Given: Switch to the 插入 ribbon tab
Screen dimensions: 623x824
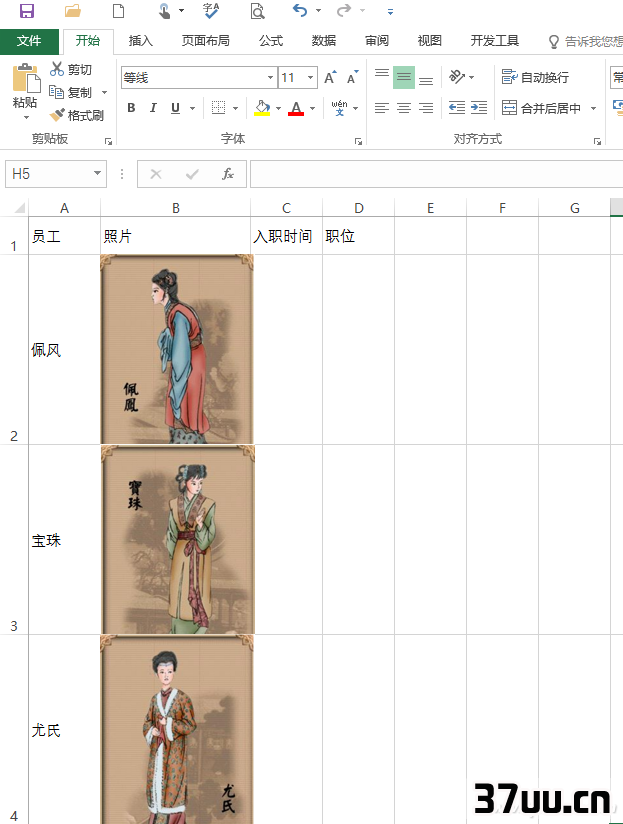Looking at the screenshot, I should pyautogui.click(x=140, y=41).
